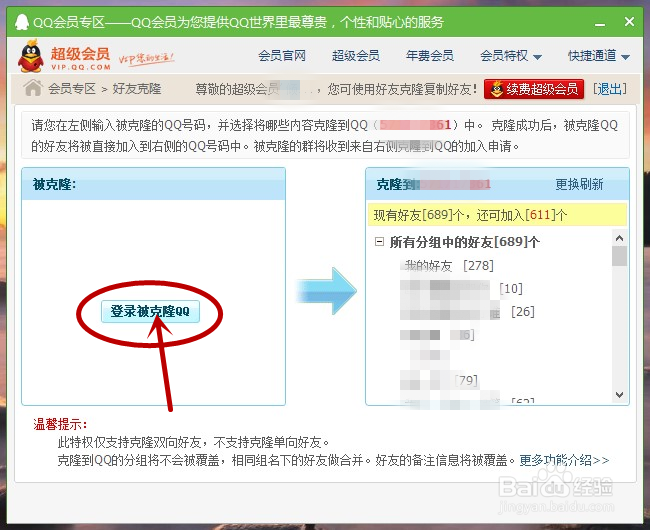650x530 pixels.
Task: Click the 会员专区 breadcrumb link
Action: pyautogui.click(x=72, y=88)
